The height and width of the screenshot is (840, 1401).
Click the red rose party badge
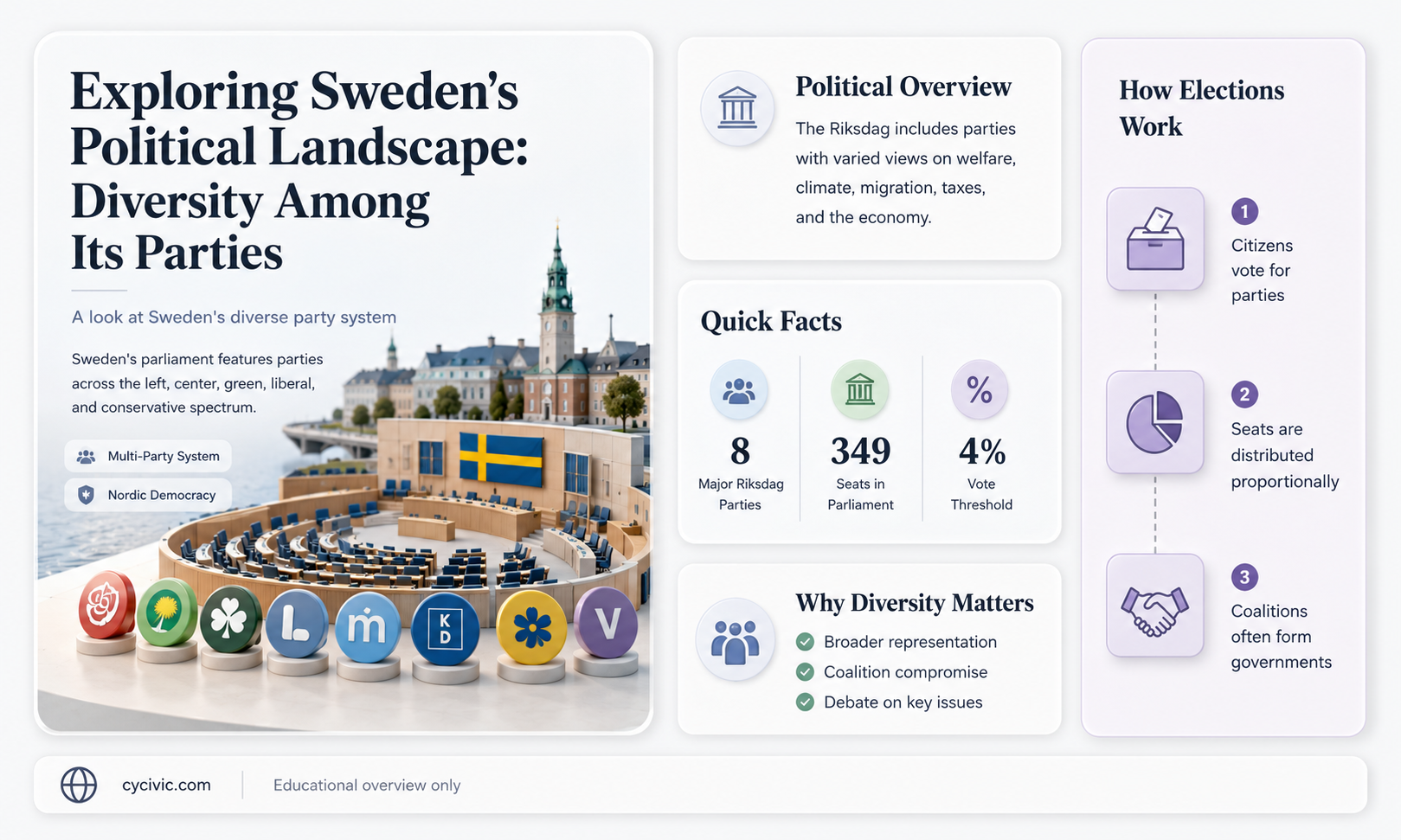tap(107, 606)
